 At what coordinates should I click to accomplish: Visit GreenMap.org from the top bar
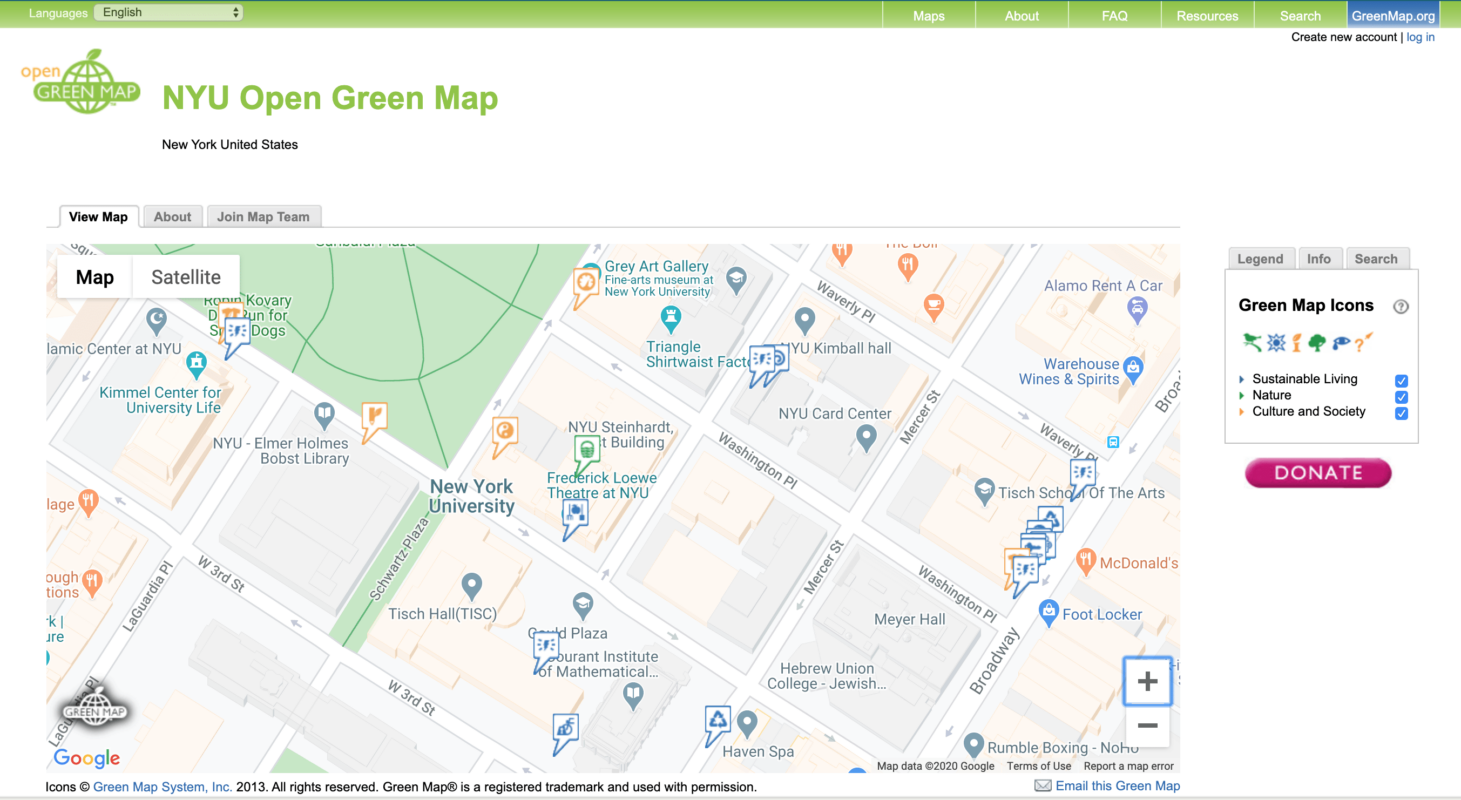(x=1394, y=15)
